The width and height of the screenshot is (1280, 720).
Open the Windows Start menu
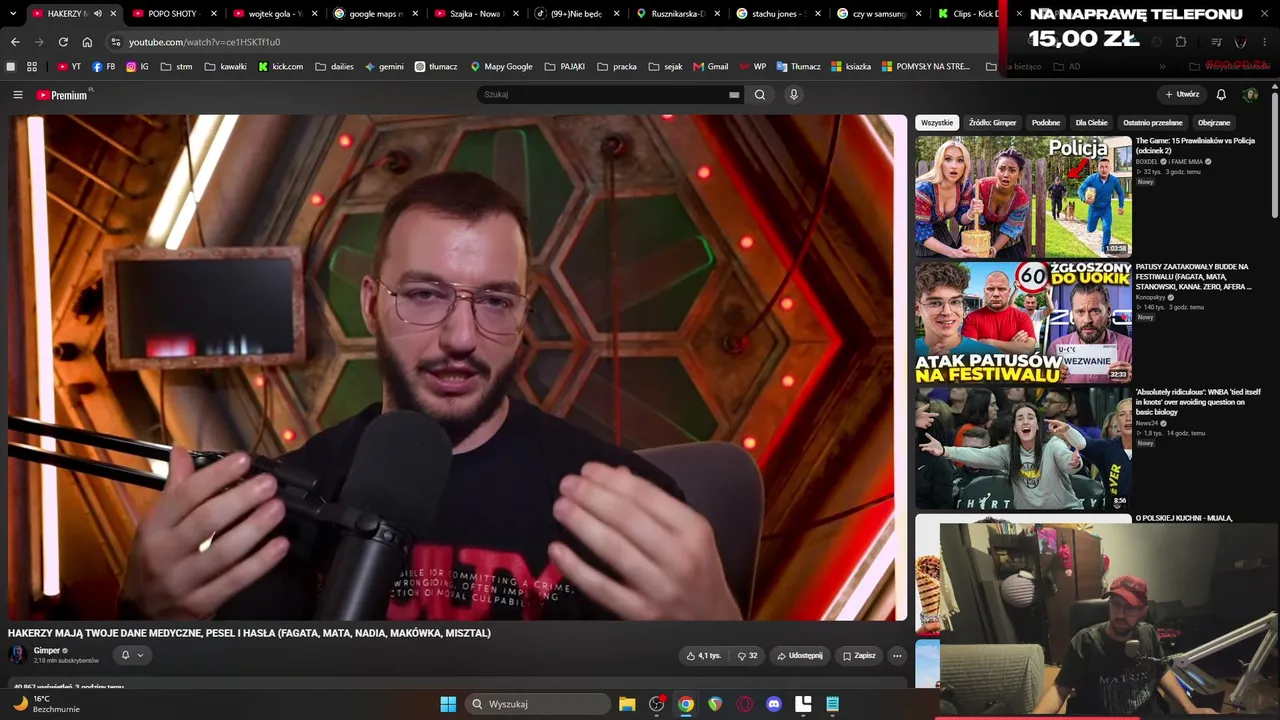click(448, 704)
